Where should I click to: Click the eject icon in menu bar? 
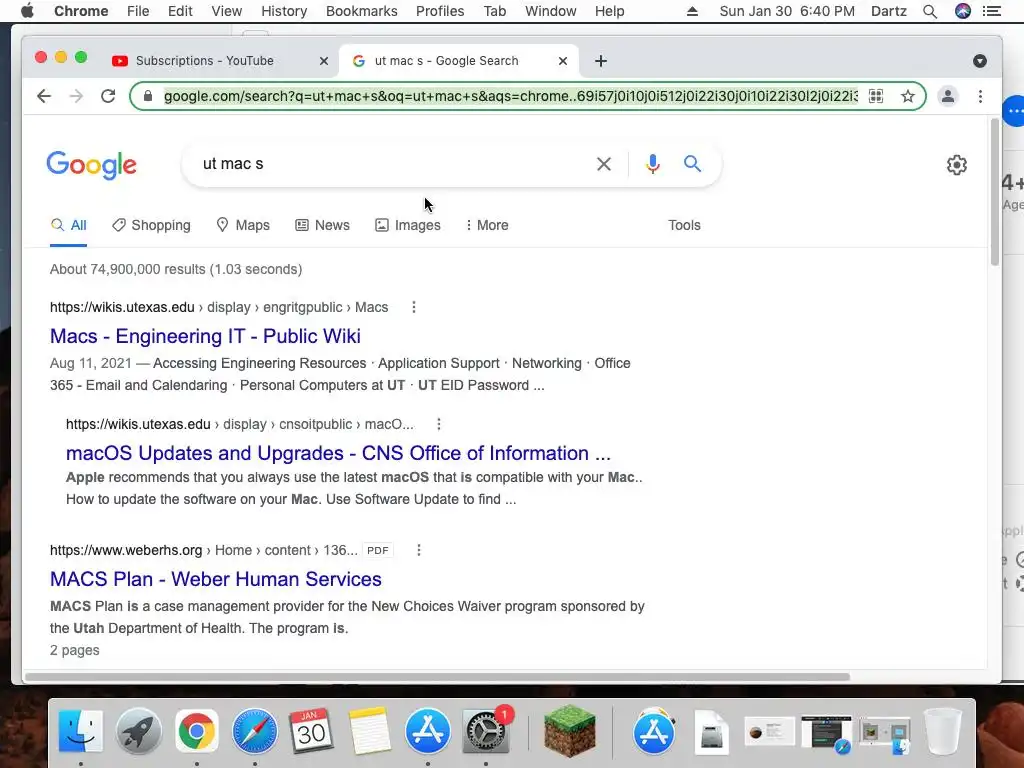692,11
